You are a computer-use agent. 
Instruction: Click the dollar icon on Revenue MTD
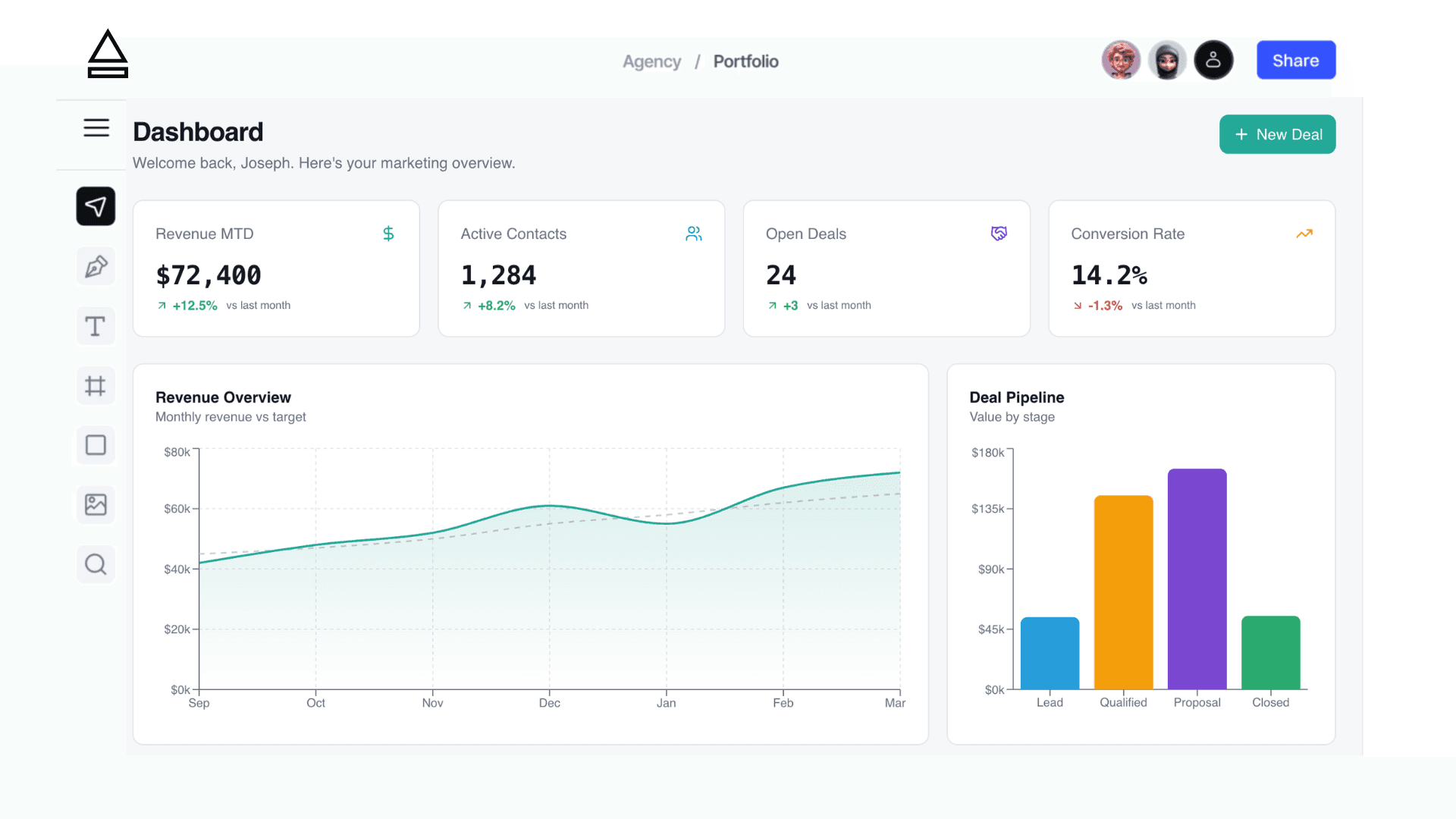tap(388, 234)
